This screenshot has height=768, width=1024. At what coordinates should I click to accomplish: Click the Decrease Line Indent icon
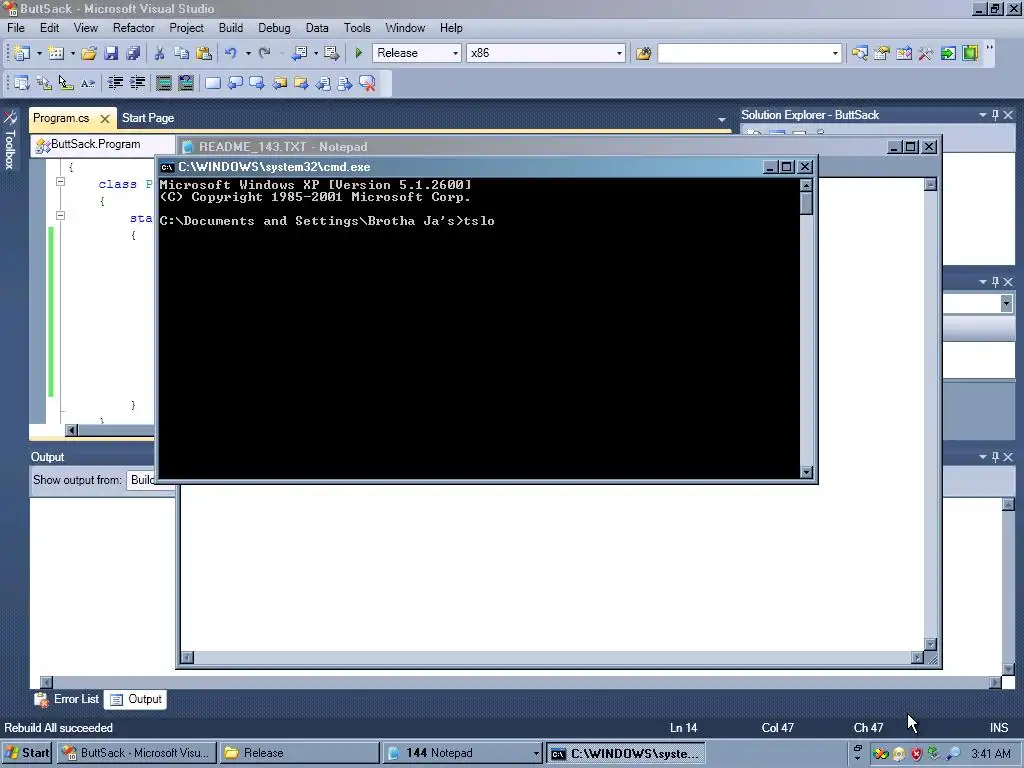116,83
